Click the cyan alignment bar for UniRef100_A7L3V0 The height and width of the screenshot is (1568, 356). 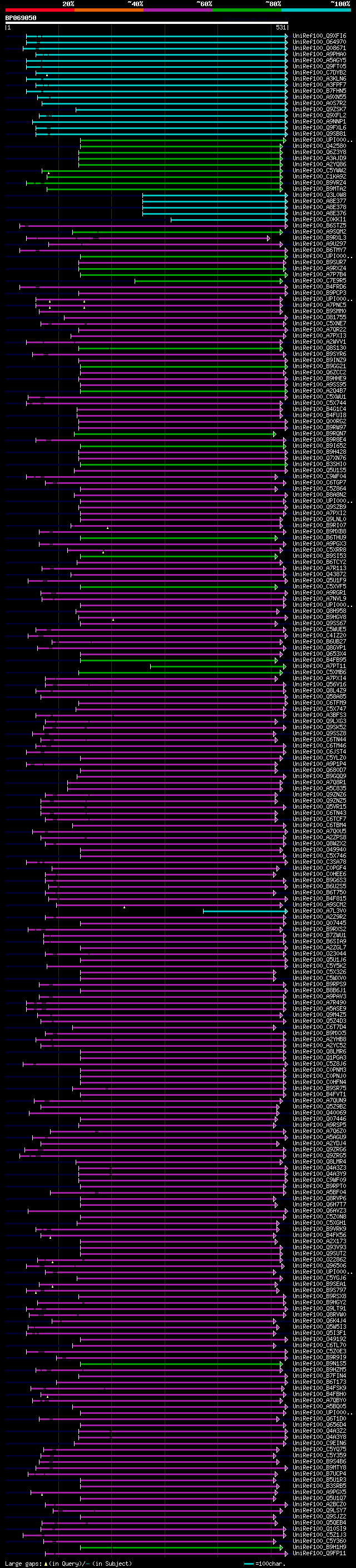pyautogui.click(x=245, y=911)
